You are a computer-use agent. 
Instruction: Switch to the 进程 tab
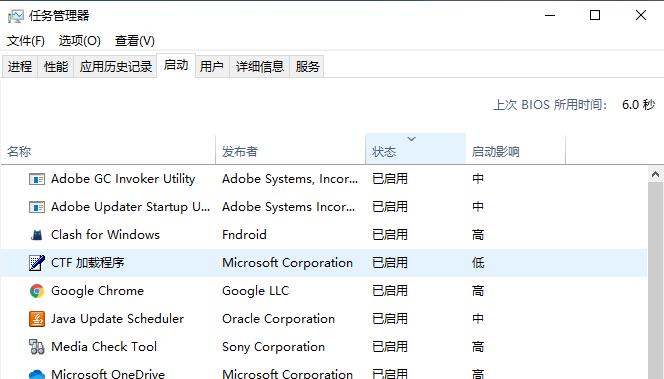tap(19, 66)
